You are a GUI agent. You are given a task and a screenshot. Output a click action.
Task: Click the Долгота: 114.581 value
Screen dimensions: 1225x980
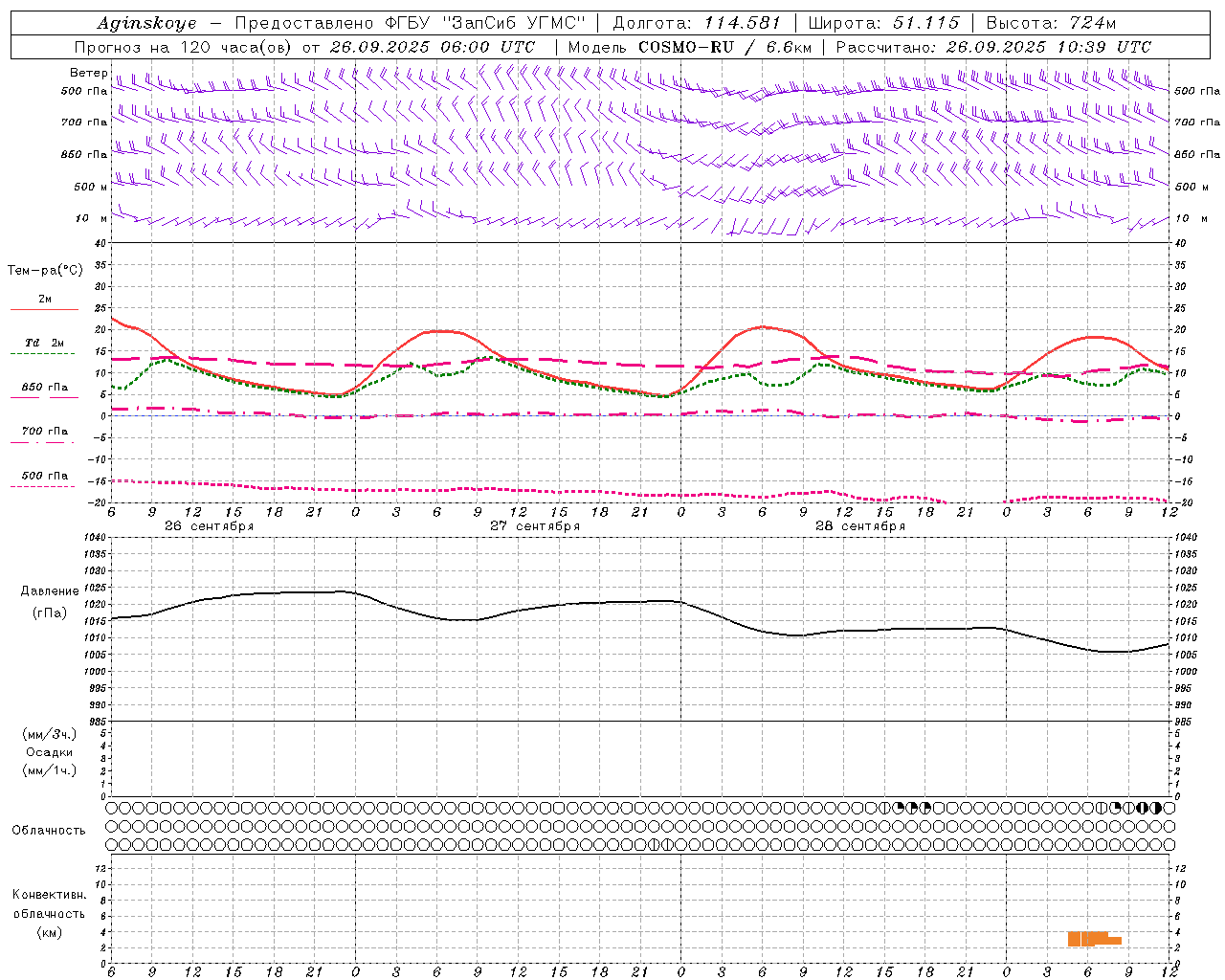tap(696, 23)
